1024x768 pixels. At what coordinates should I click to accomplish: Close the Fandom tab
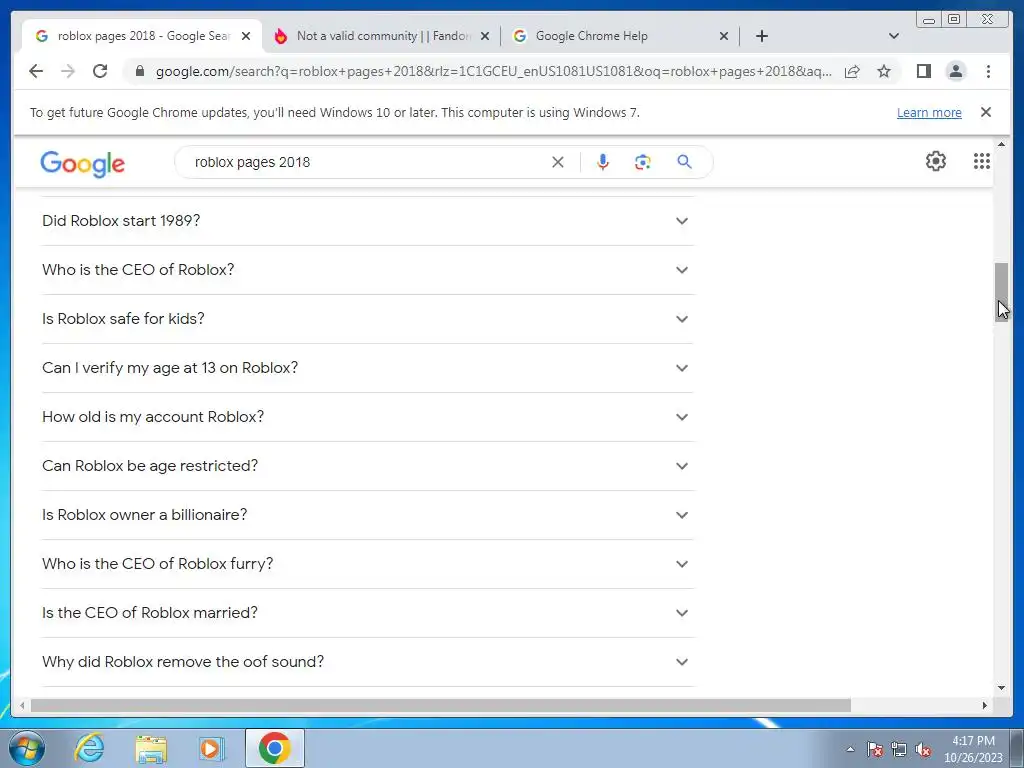[x=485, y=37]
